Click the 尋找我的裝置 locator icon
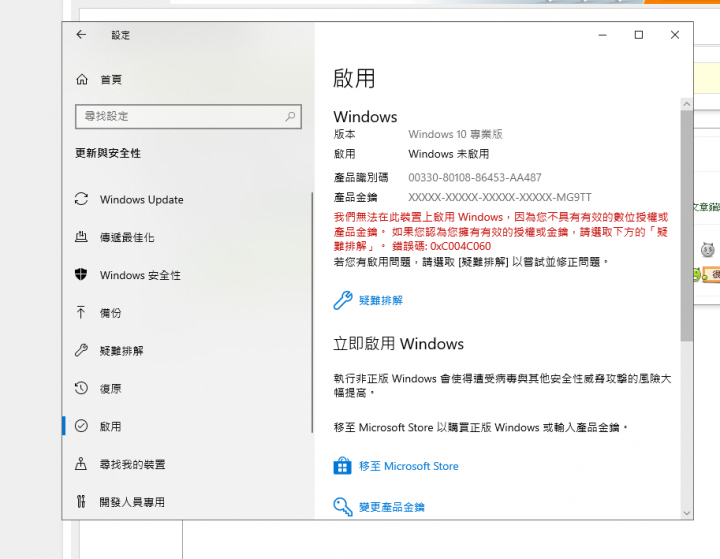The image size is (720, 559). click(81, 464)
